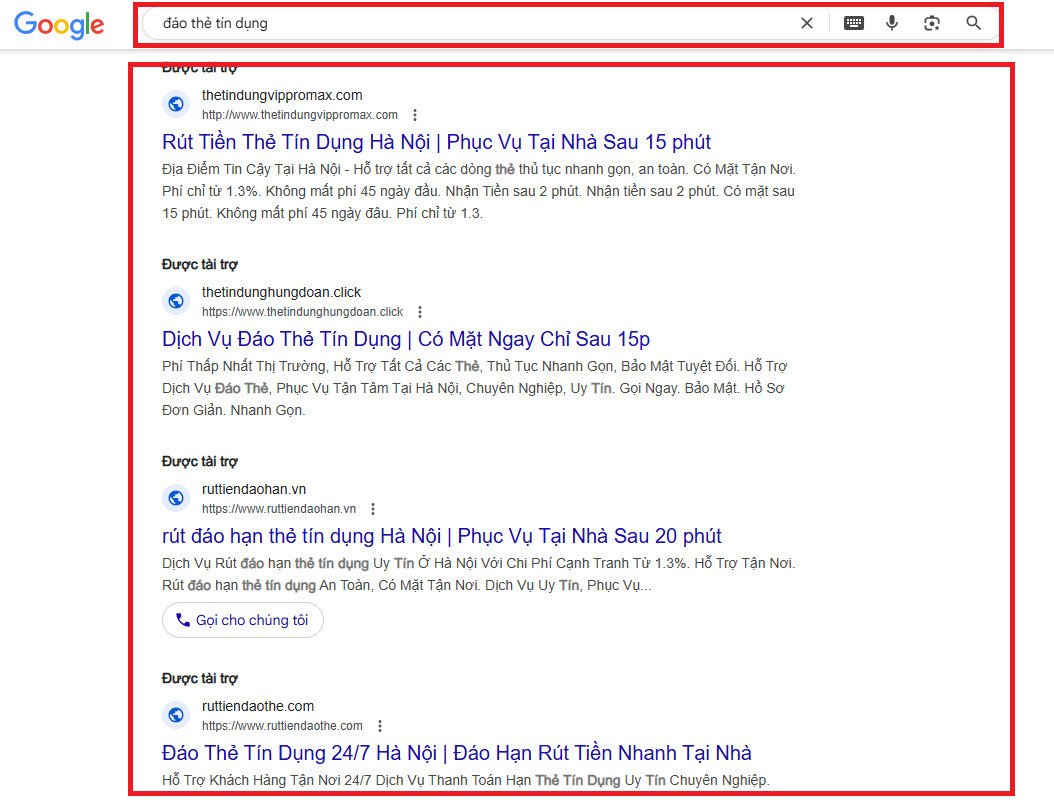Screen dimensions: 1054x802
Task: Open "rút đáo hạn thẻ tín dụng" result
Action: [x=441, y=536]
